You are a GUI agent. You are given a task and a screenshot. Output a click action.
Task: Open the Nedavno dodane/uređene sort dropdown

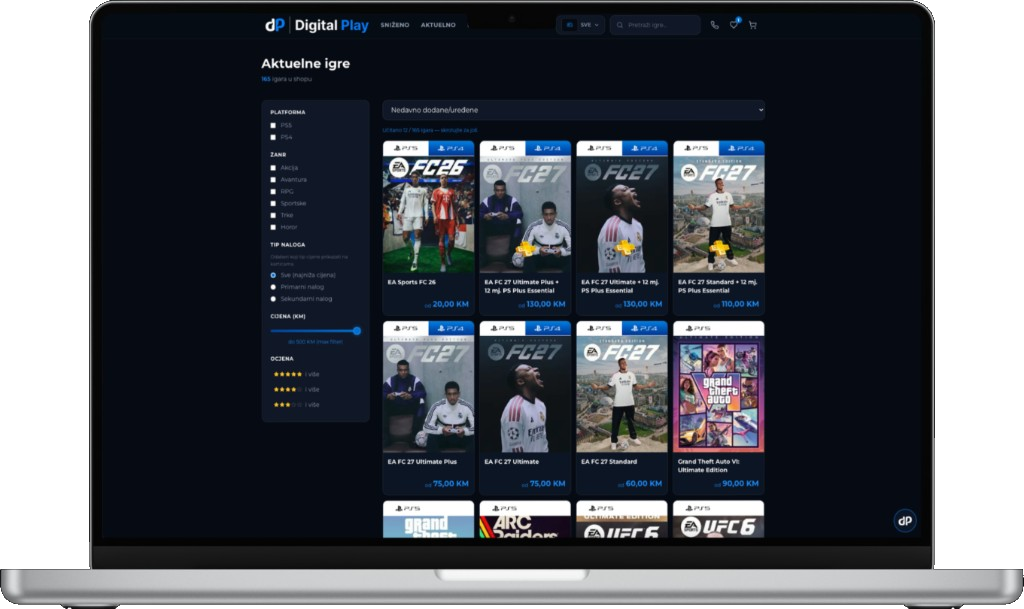click(573, 110)
